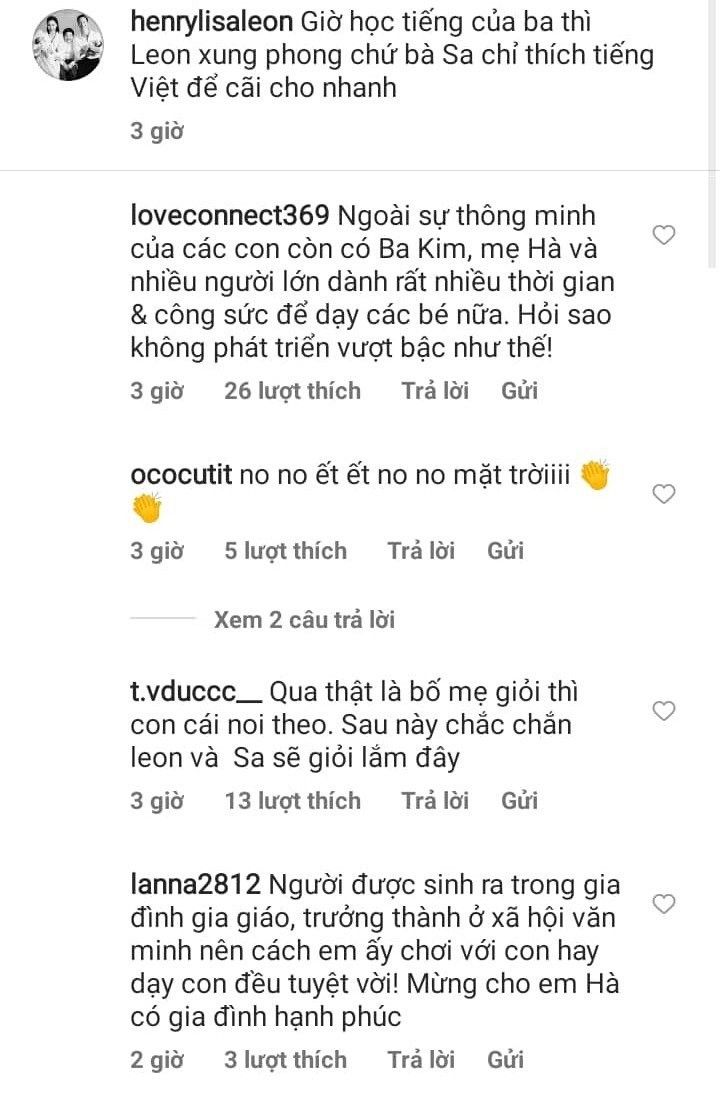Tap heart next to lanna2812's comment
720x1096 pixels.
pyautogui.click(x=664, y=904)
